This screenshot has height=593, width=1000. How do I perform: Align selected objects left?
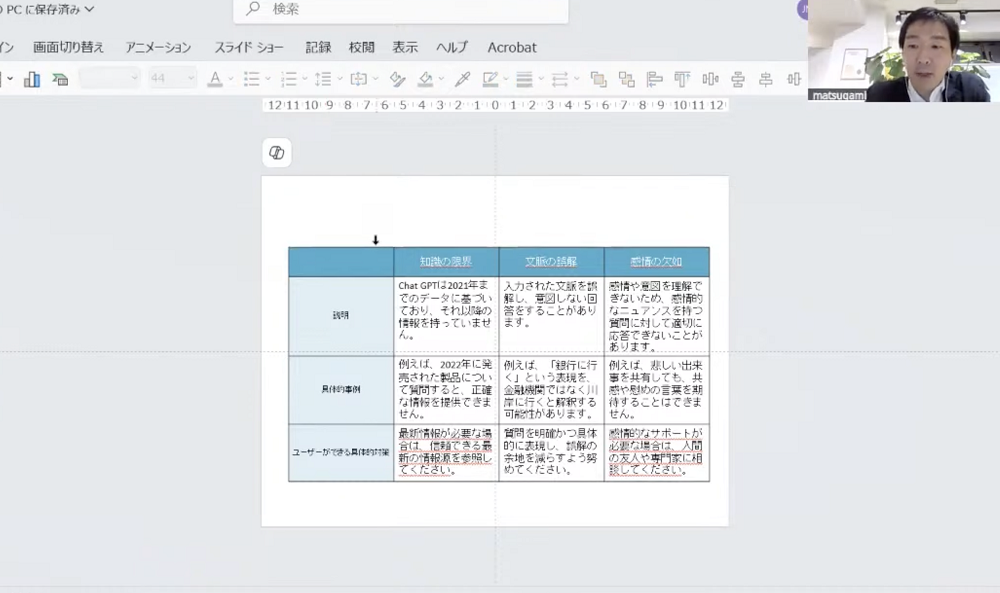point(654,79)
